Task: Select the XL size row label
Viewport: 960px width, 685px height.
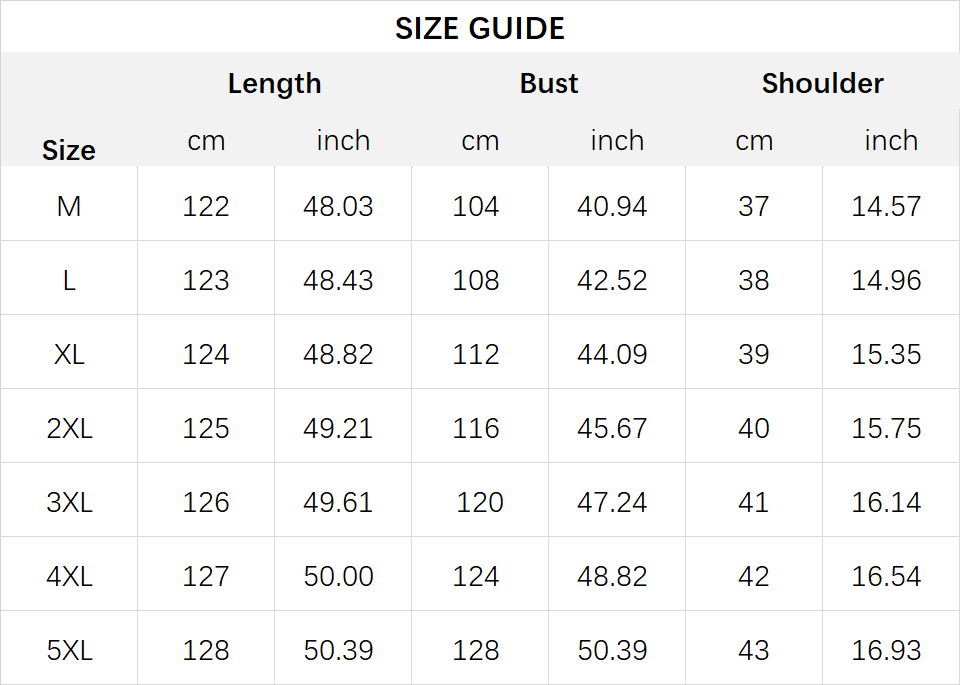Action: click(x=69, y=354)
